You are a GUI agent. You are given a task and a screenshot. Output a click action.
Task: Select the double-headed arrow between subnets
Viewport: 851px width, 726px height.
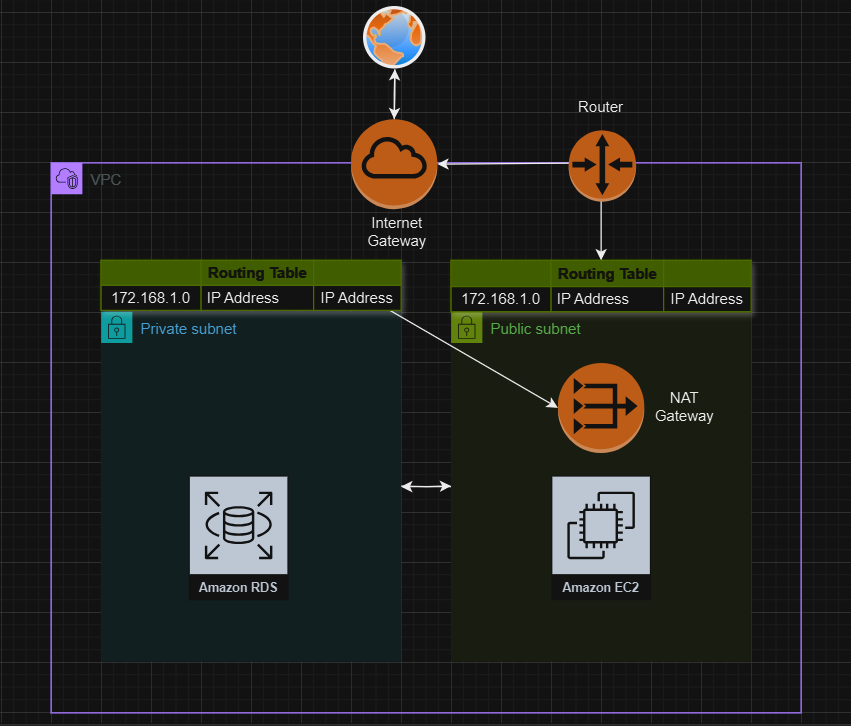(x=426, y=486)
